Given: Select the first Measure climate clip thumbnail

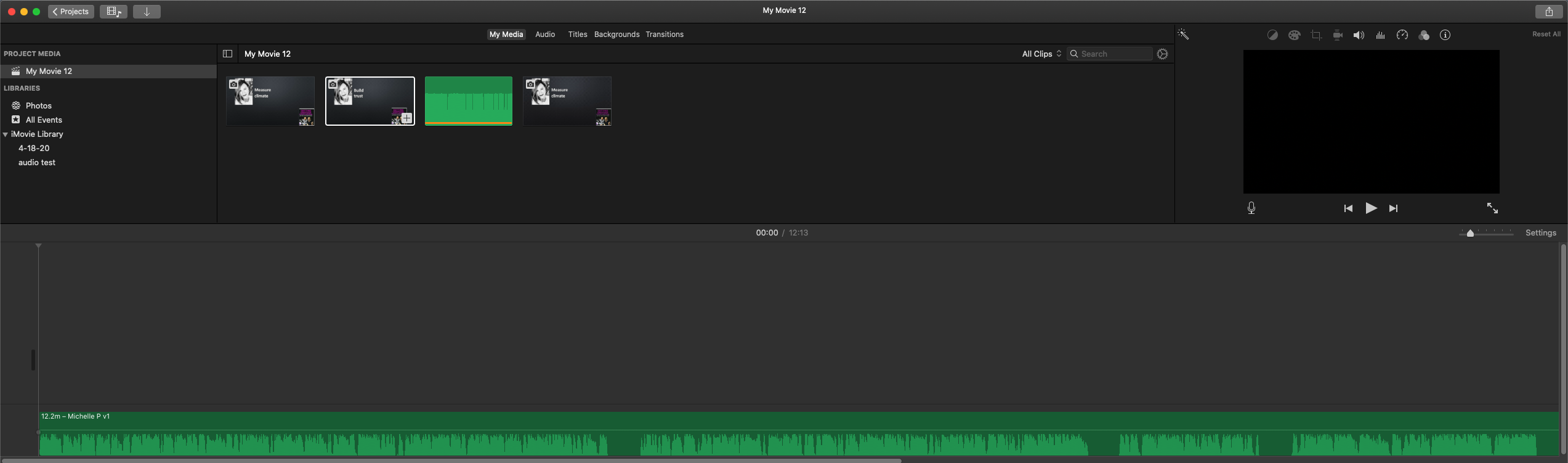Looking at the screenshot, I should [x=270, y=101].
